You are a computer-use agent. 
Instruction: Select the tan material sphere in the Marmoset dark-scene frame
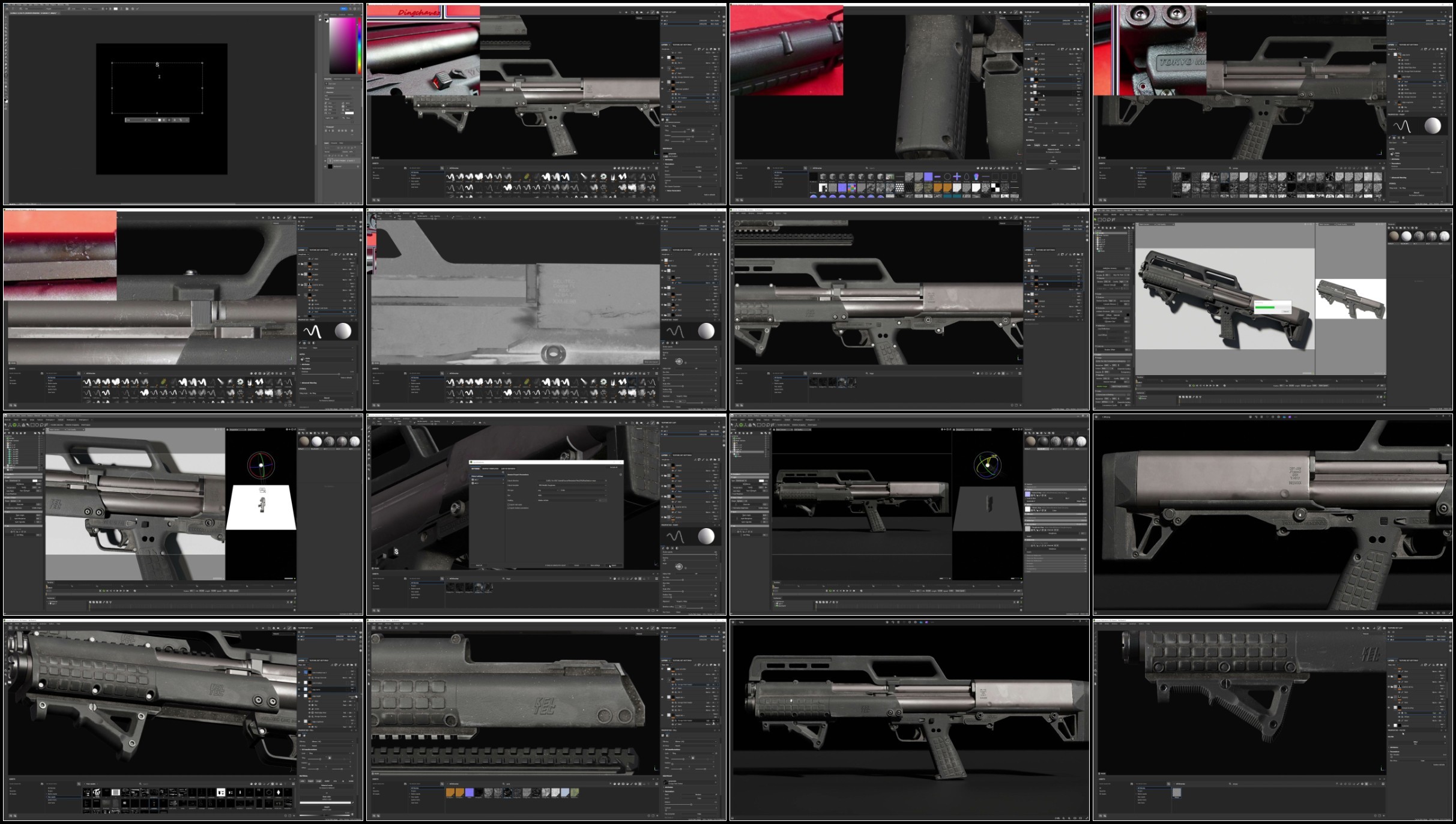click(x=1030, y=441)
